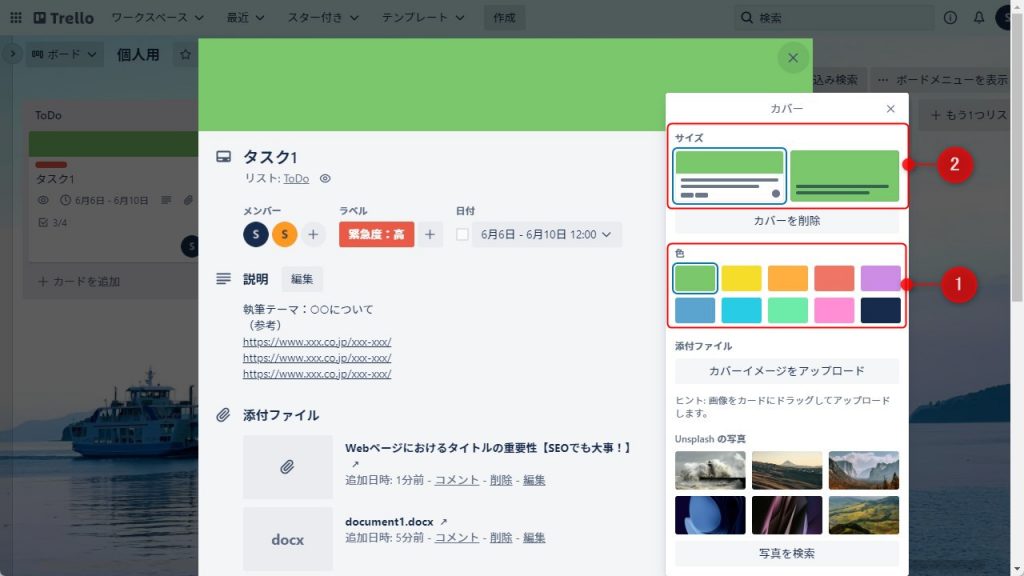The width and height of the screenshot is (1024, 576).
Task: Click the 作成 button
Action: coord(504,18)
